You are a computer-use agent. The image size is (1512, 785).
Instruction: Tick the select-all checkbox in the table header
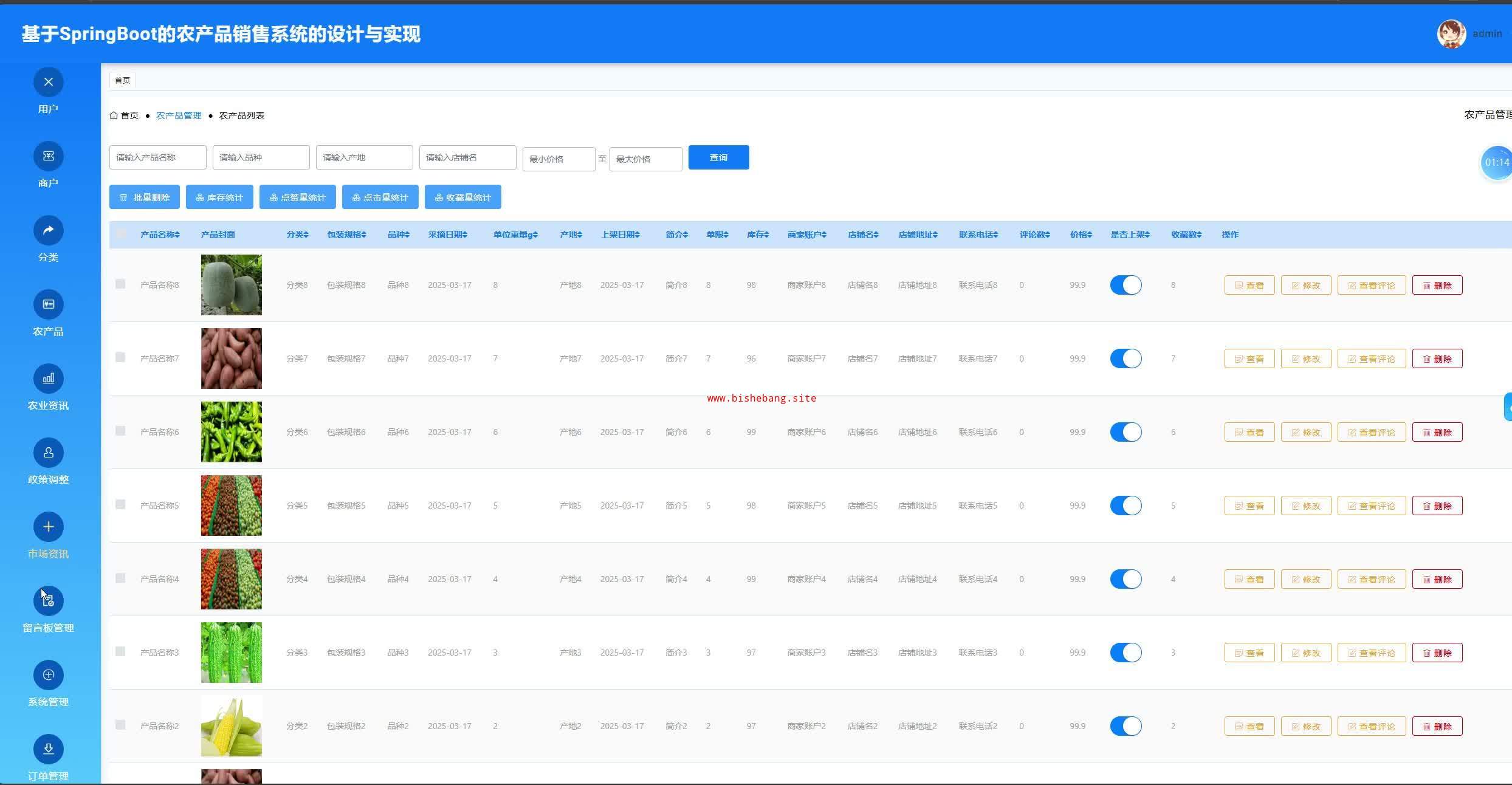(x=121, y=233)
